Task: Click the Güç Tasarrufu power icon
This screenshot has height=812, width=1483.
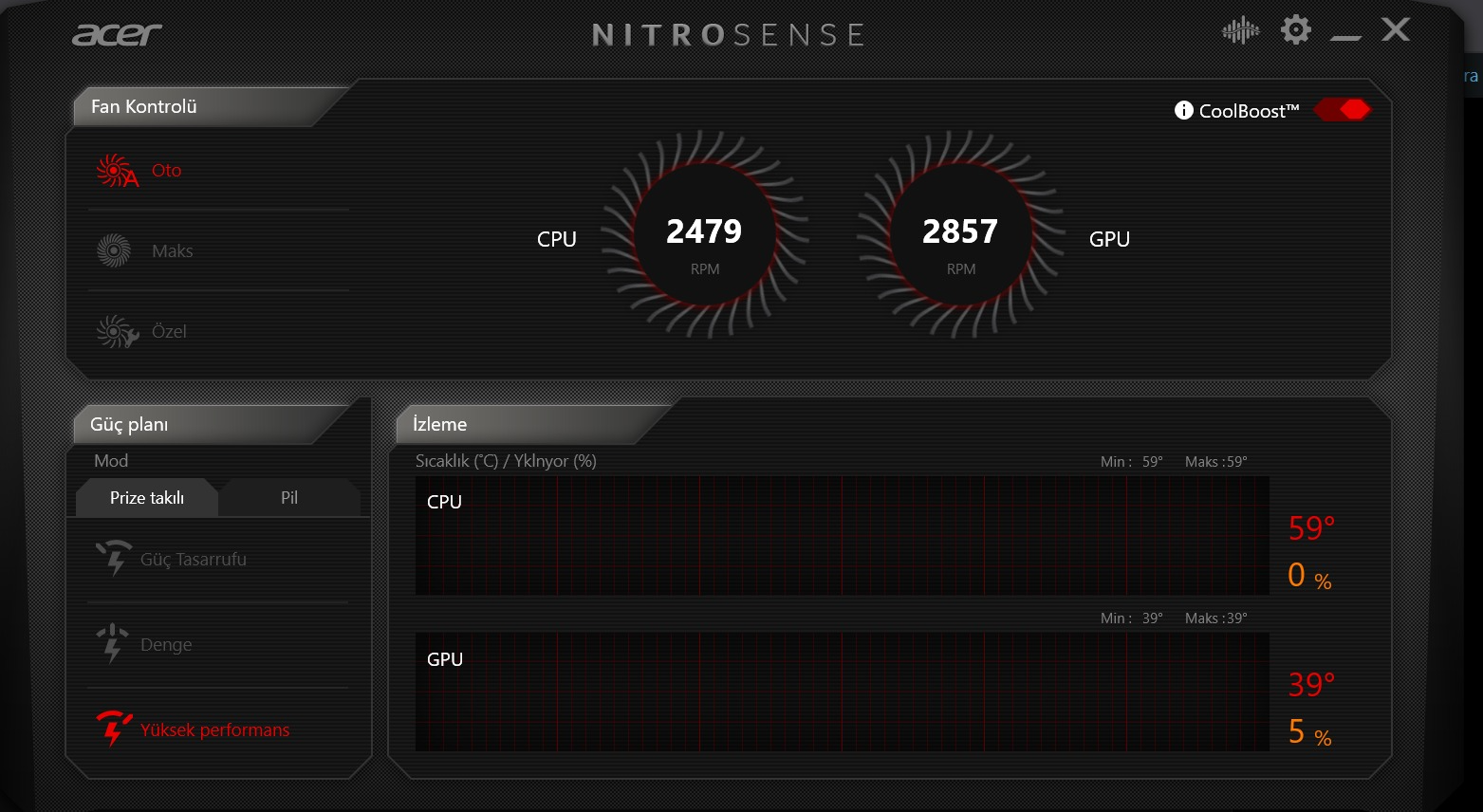Action: [114, 558]
